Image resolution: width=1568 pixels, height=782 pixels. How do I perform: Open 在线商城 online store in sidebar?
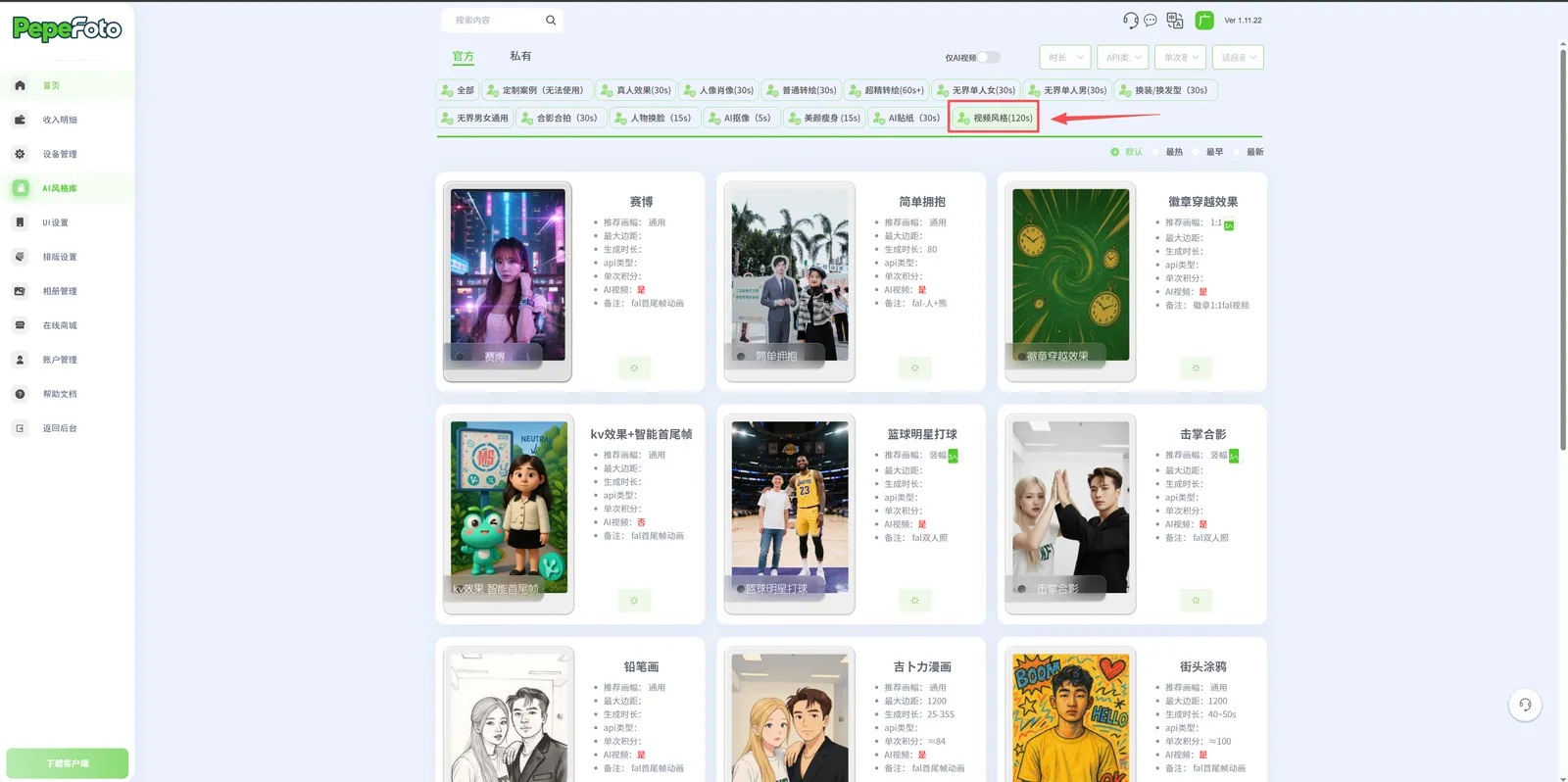[x=67, y=325]
